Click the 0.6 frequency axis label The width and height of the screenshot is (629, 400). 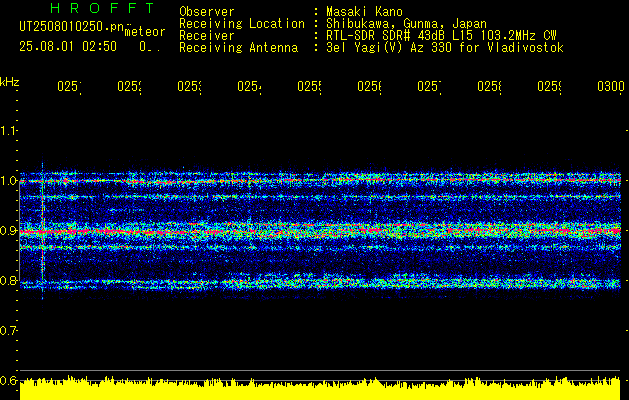coord(8,380)
